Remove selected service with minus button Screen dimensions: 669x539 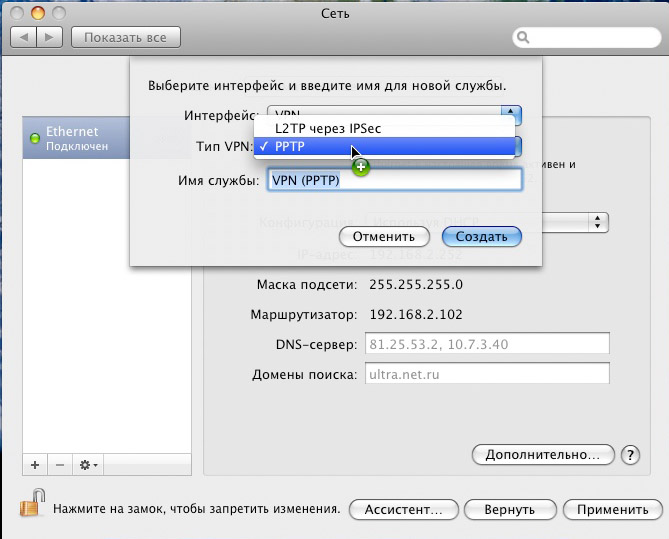click(59, 465)
